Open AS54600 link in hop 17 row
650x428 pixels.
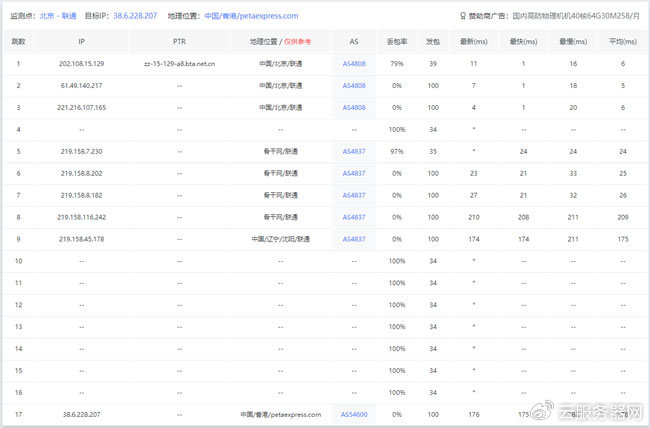354,415
